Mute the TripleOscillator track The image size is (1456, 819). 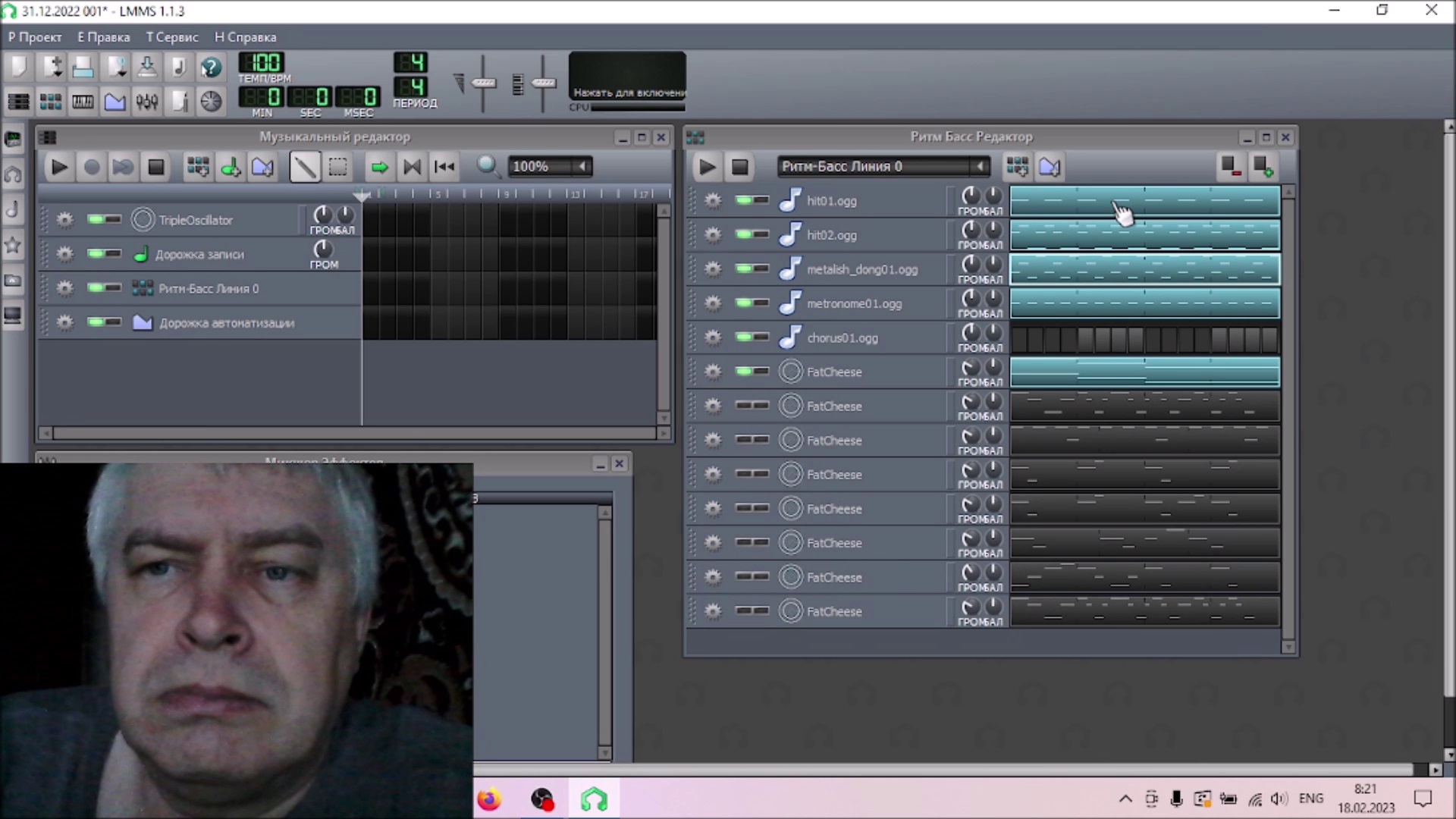[97, 219]
